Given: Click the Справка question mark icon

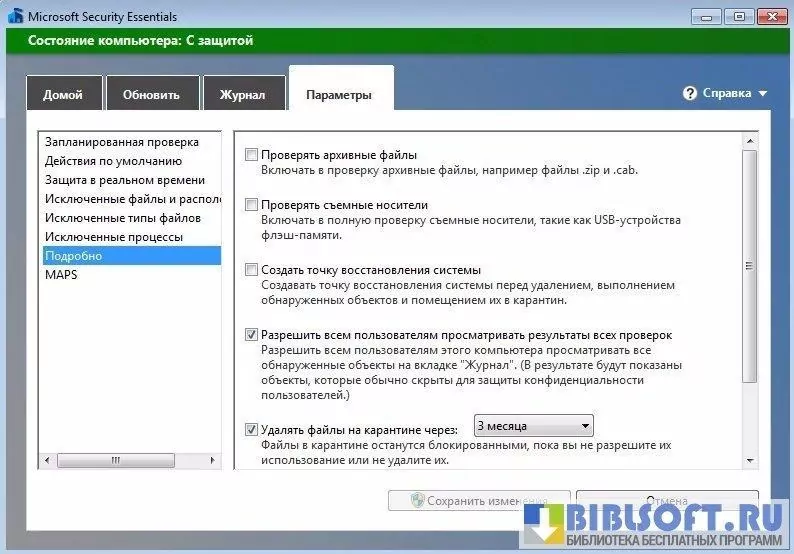Looking at the screenshot, I should click(690, 93).
